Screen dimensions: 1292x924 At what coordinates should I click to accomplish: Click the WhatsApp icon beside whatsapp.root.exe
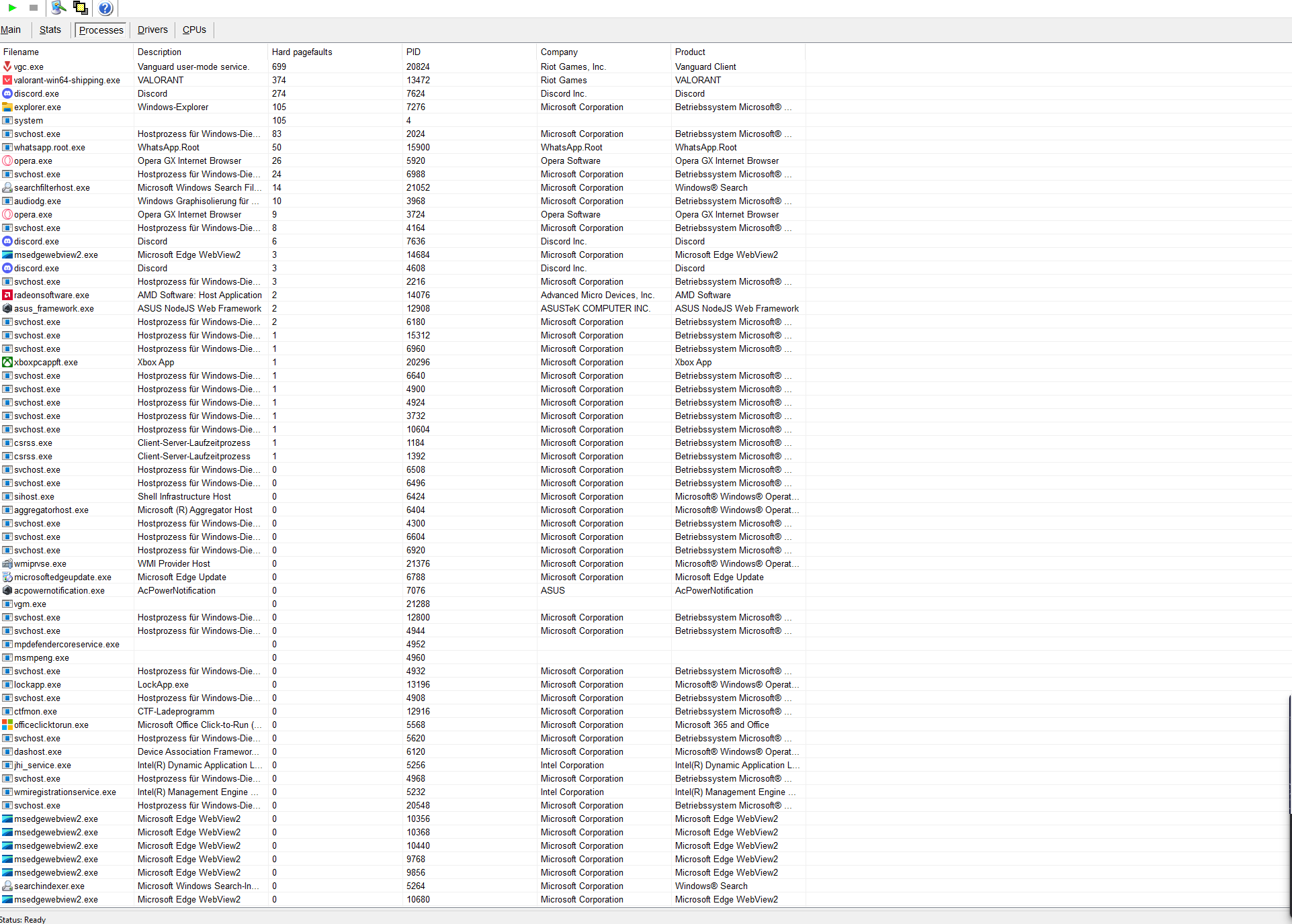(7, 147)
